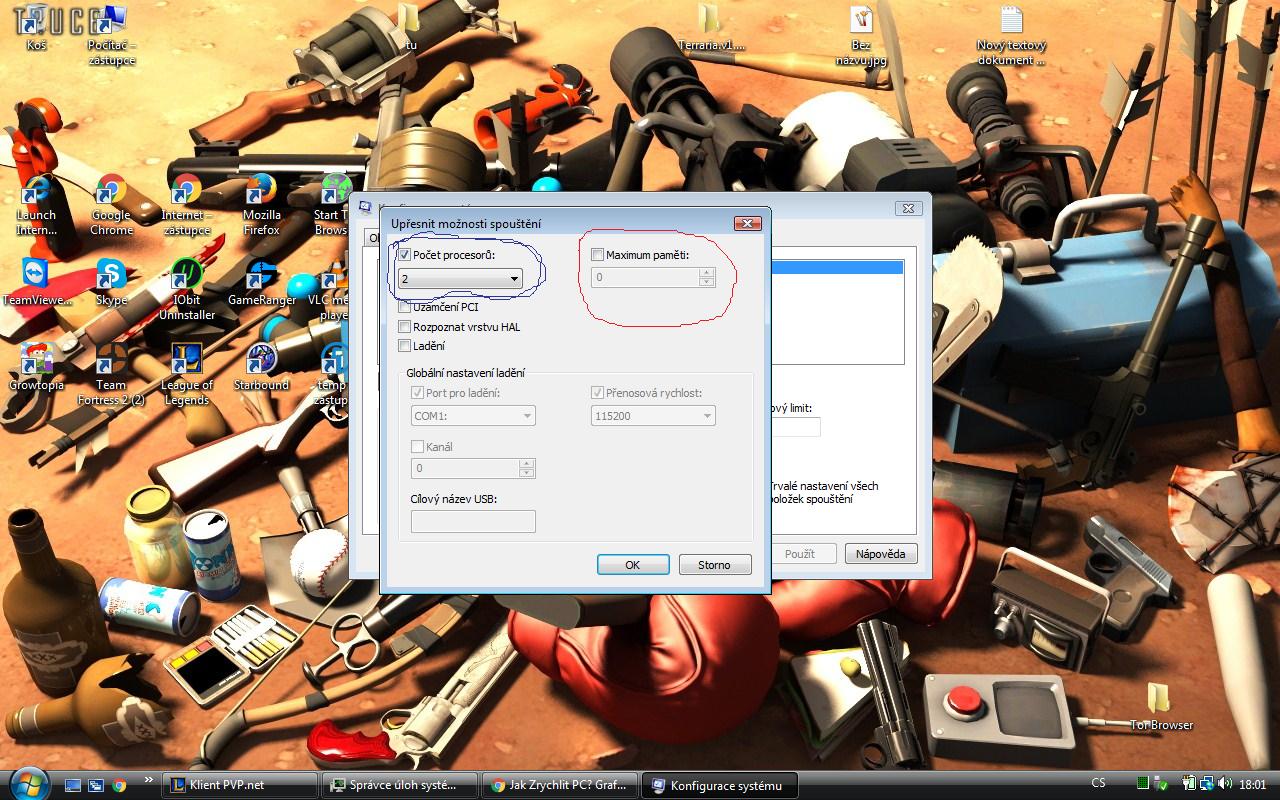This screenshot has height=800, width=1280.
Task: Launch the IObit Uninstaller desktop shortcut
Action: click(x=186, y=289)
